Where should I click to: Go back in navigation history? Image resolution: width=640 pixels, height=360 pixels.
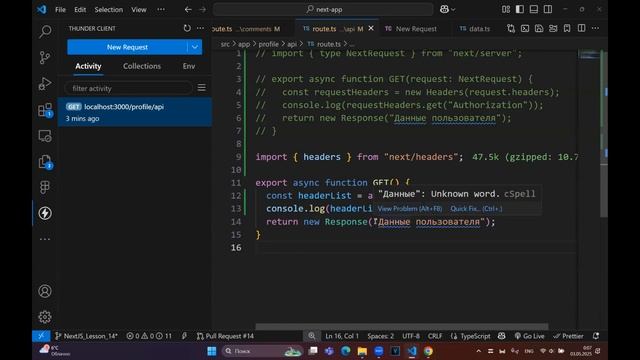tap(188, 9)
